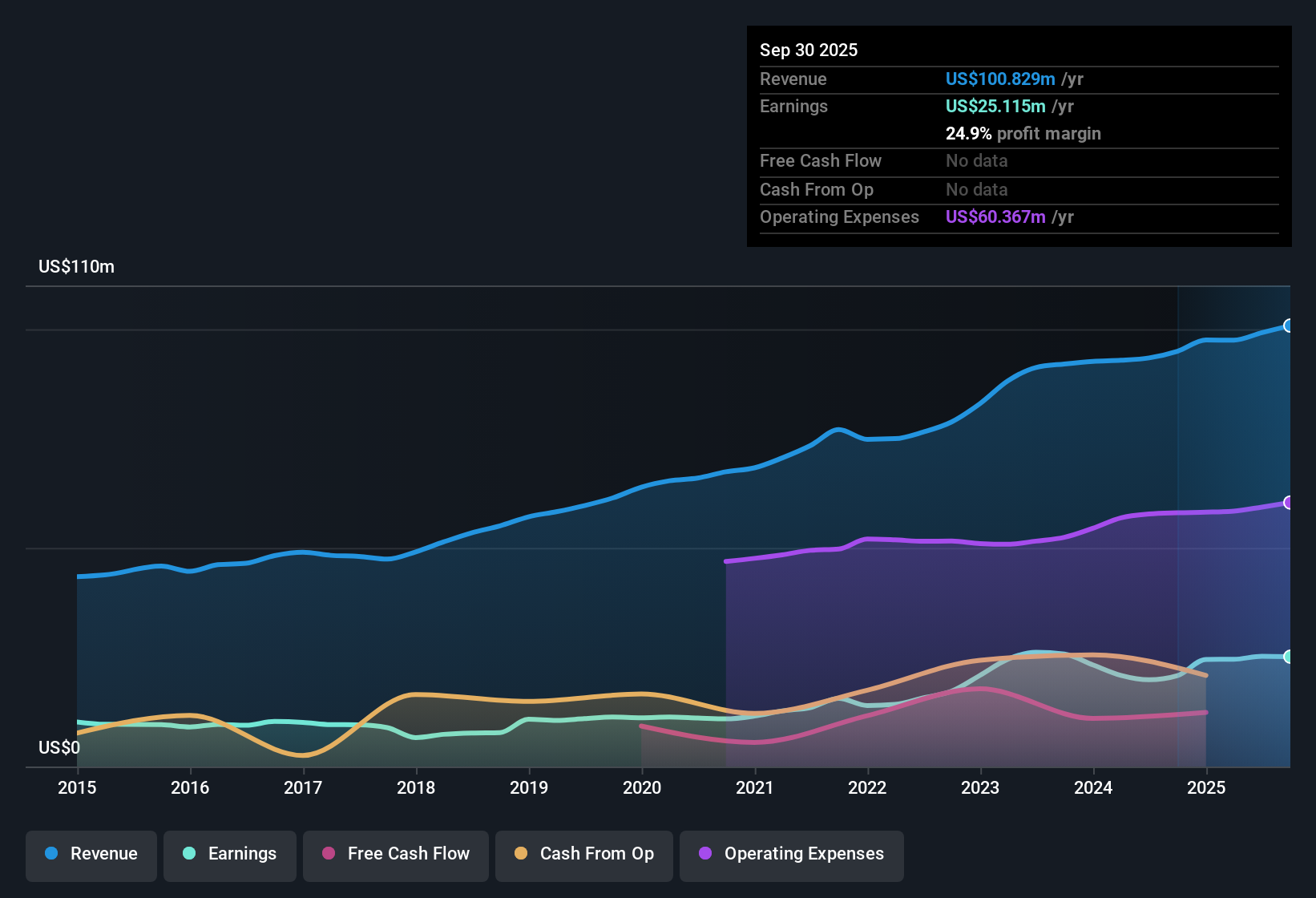Toggle the Revenue series visibility
The image size is (1316, 898).
91,854
